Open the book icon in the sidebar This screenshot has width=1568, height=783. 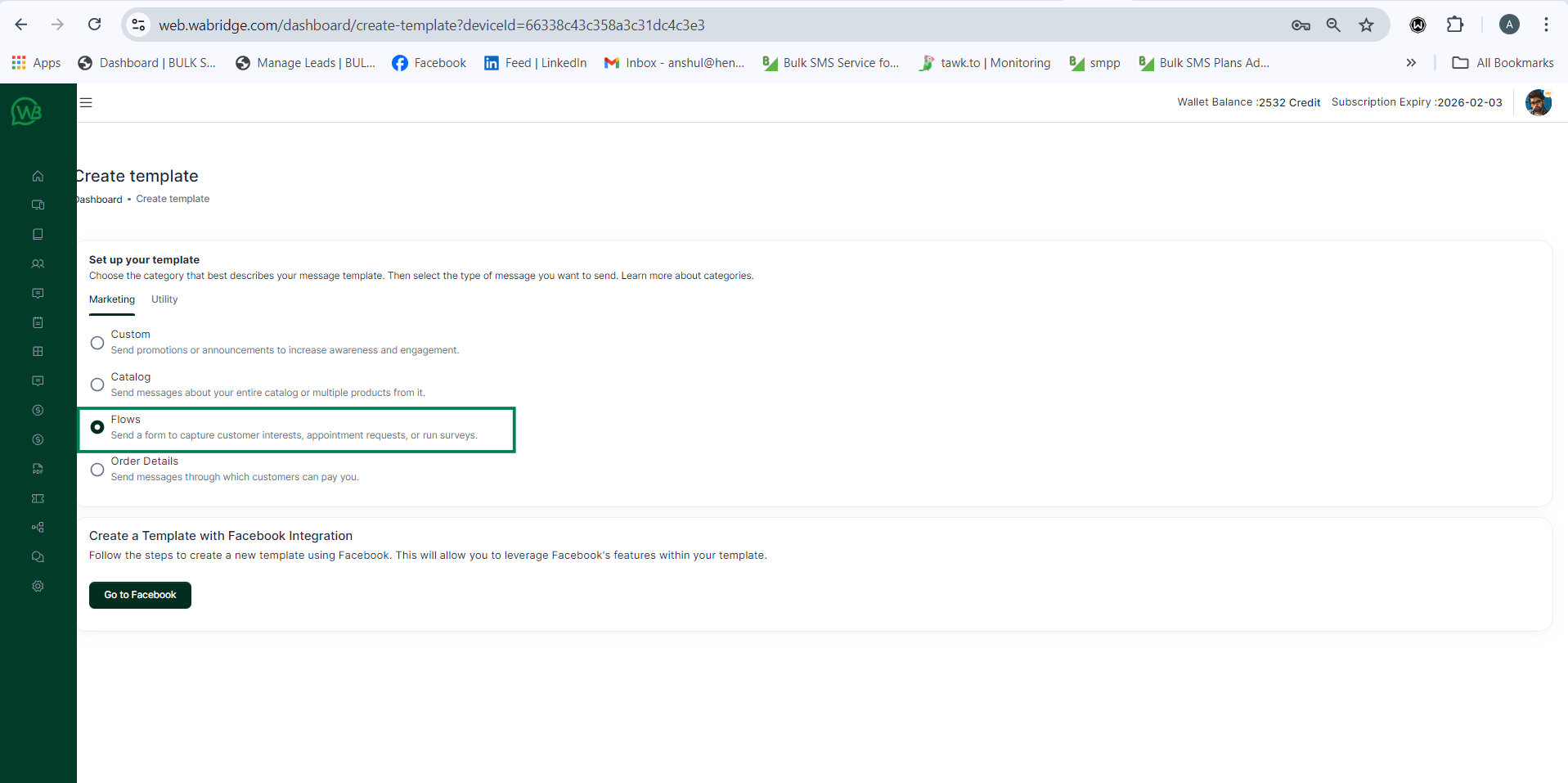coord(38,235)
